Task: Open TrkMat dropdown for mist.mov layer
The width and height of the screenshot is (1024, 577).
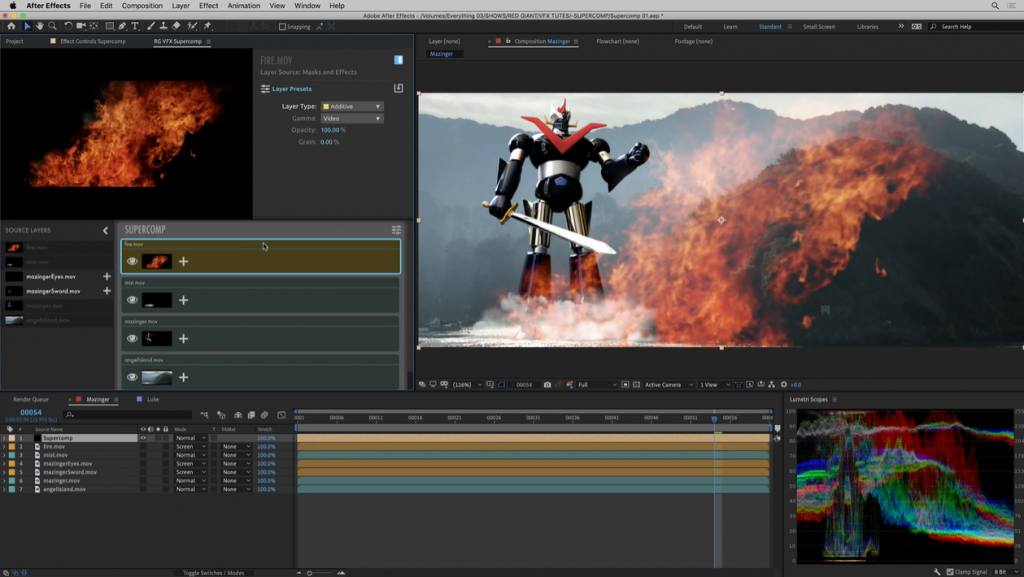Action: [236, 455]
